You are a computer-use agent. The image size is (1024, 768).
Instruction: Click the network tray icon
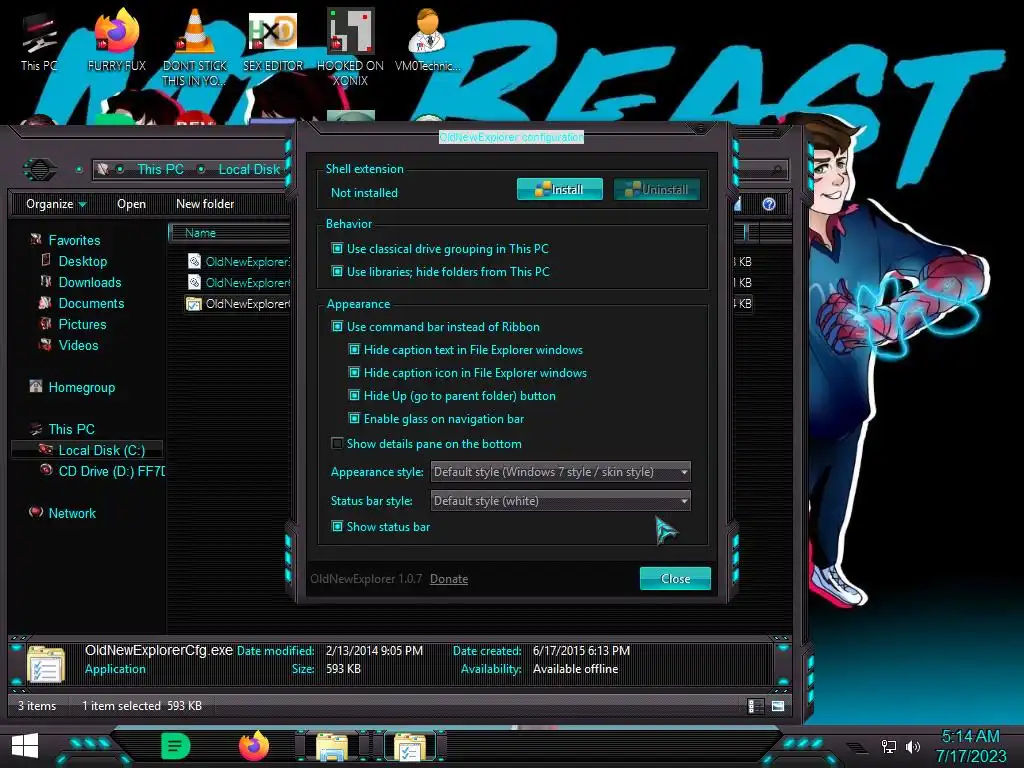coord(888,746)
